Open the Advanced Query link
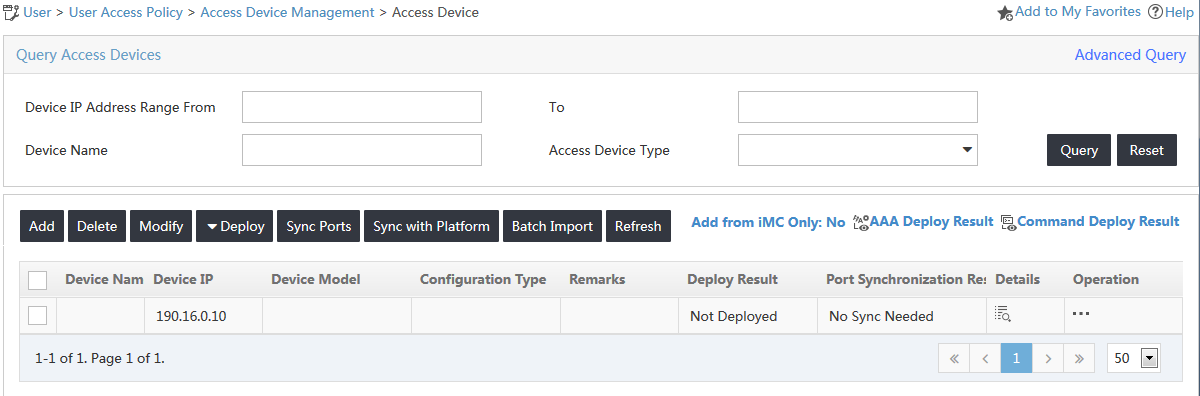 (1130, 55)
